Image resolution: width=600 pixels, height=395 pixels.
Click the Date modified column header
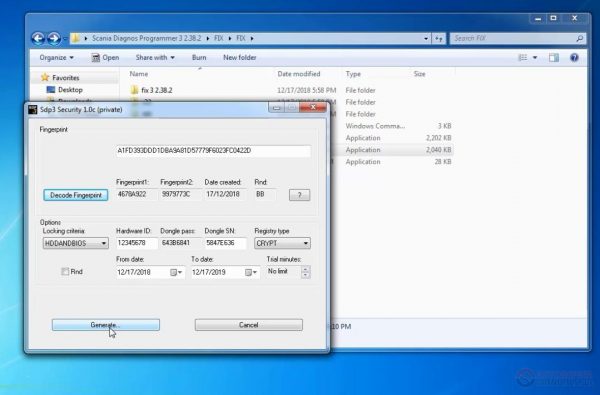coord(299,74)
